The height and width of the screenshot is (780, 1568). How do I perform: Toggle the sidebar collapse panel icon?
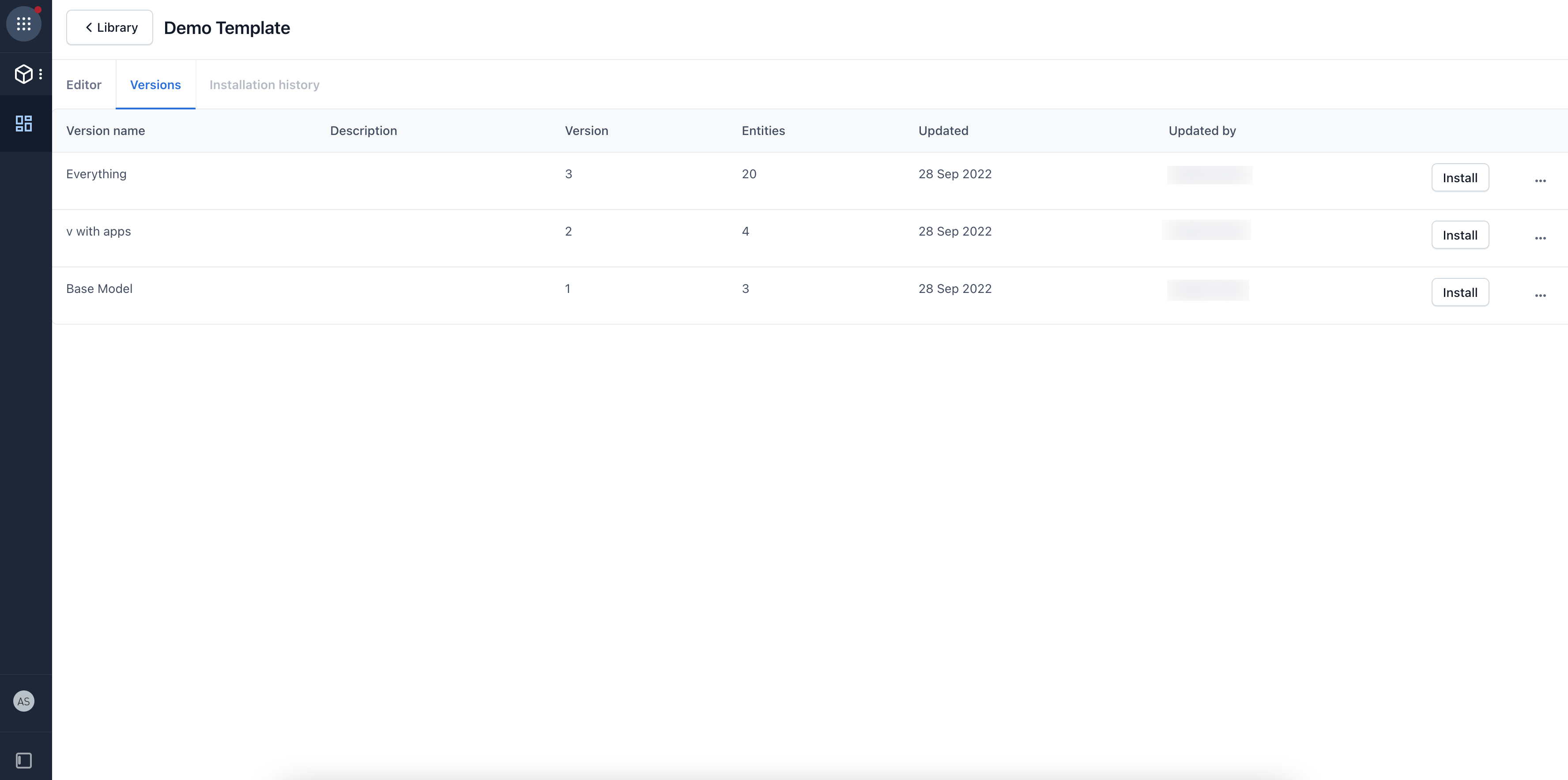point(24,761)
